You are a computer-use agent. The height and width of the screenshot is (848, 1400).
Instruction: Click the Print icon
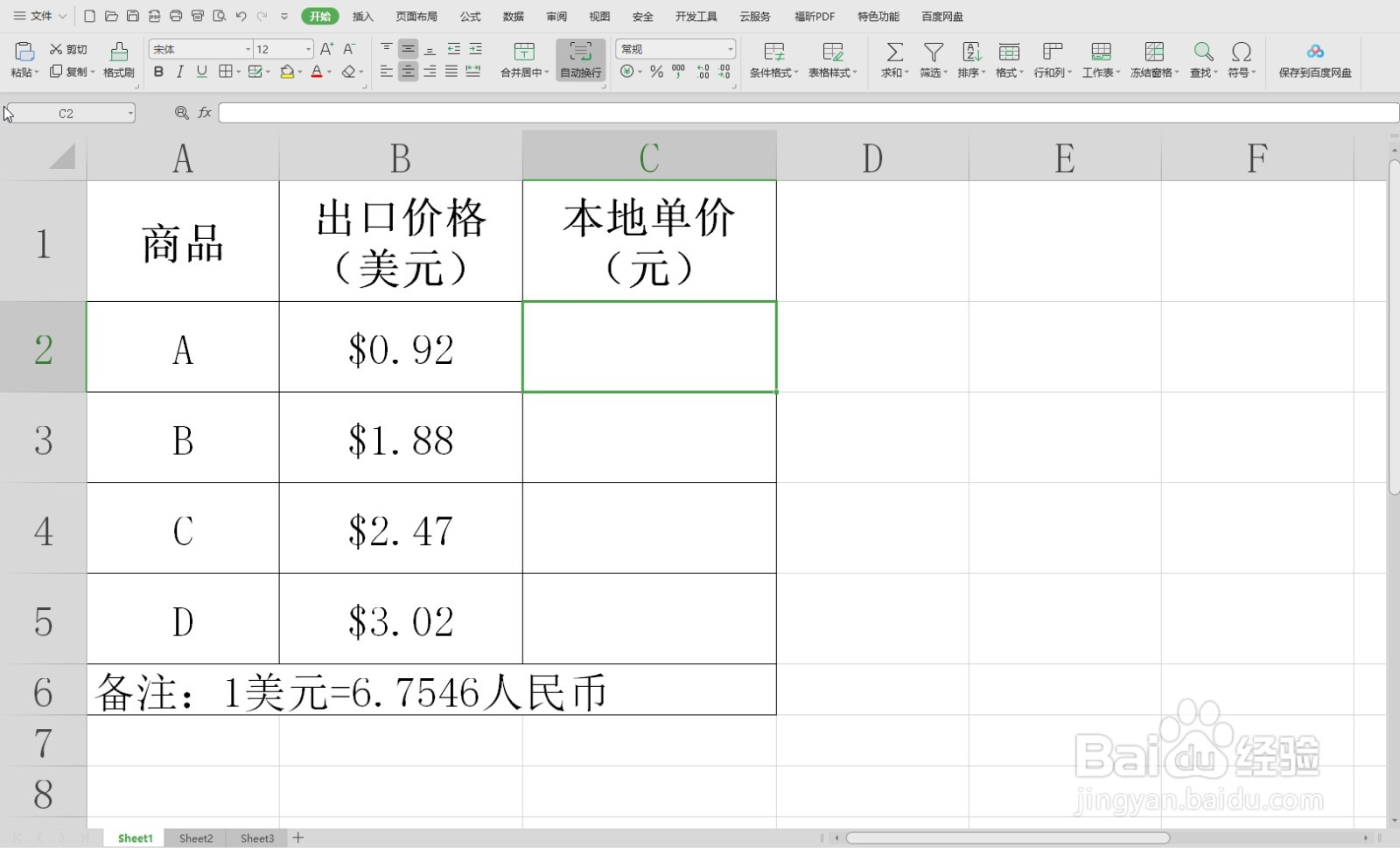[x=176, y=16]
